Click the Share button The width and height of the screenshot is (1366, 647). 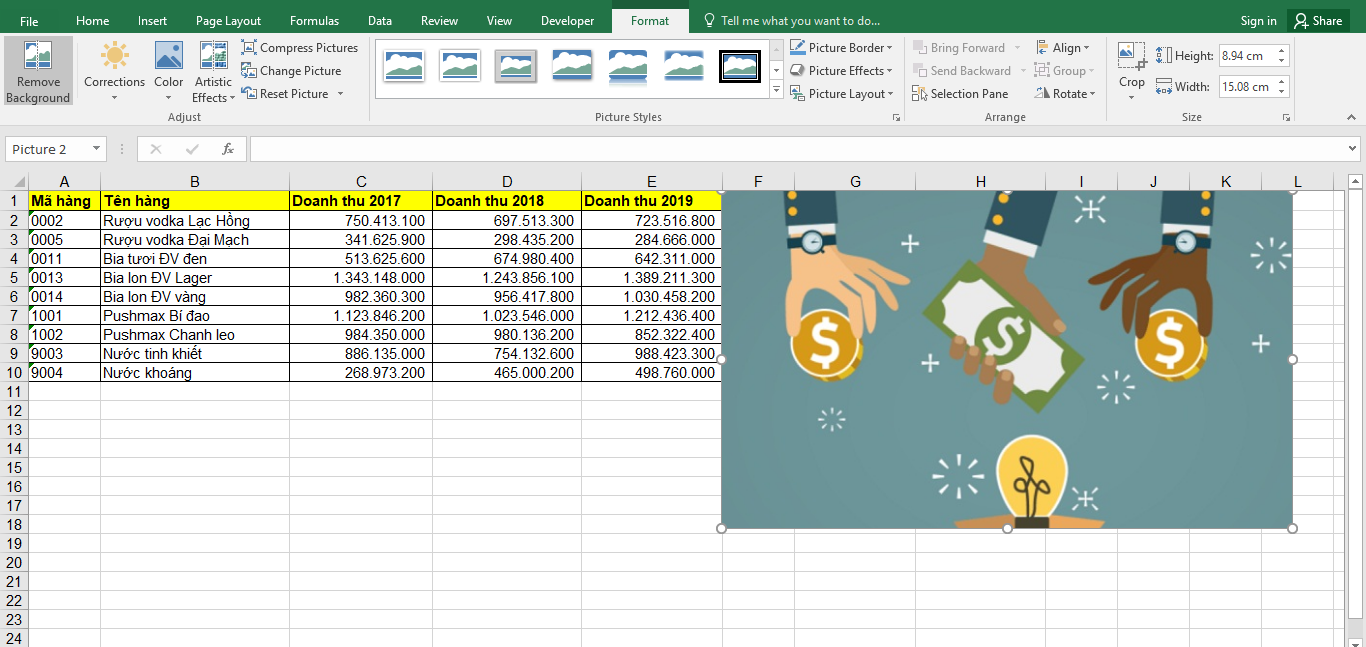[x=1317, y=21]
